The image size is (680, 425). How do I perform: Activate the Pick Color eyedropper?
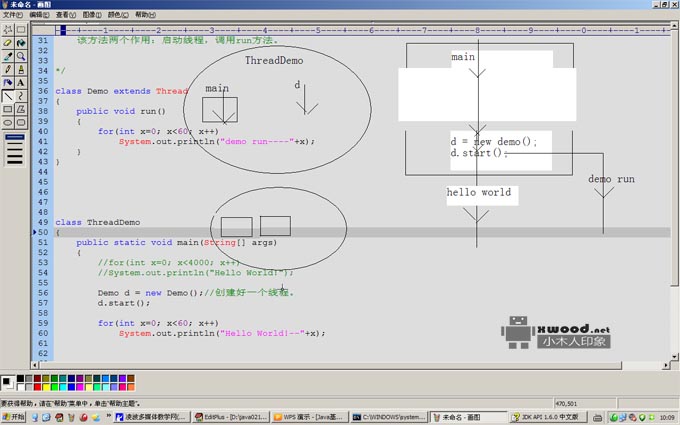(8, 56)
